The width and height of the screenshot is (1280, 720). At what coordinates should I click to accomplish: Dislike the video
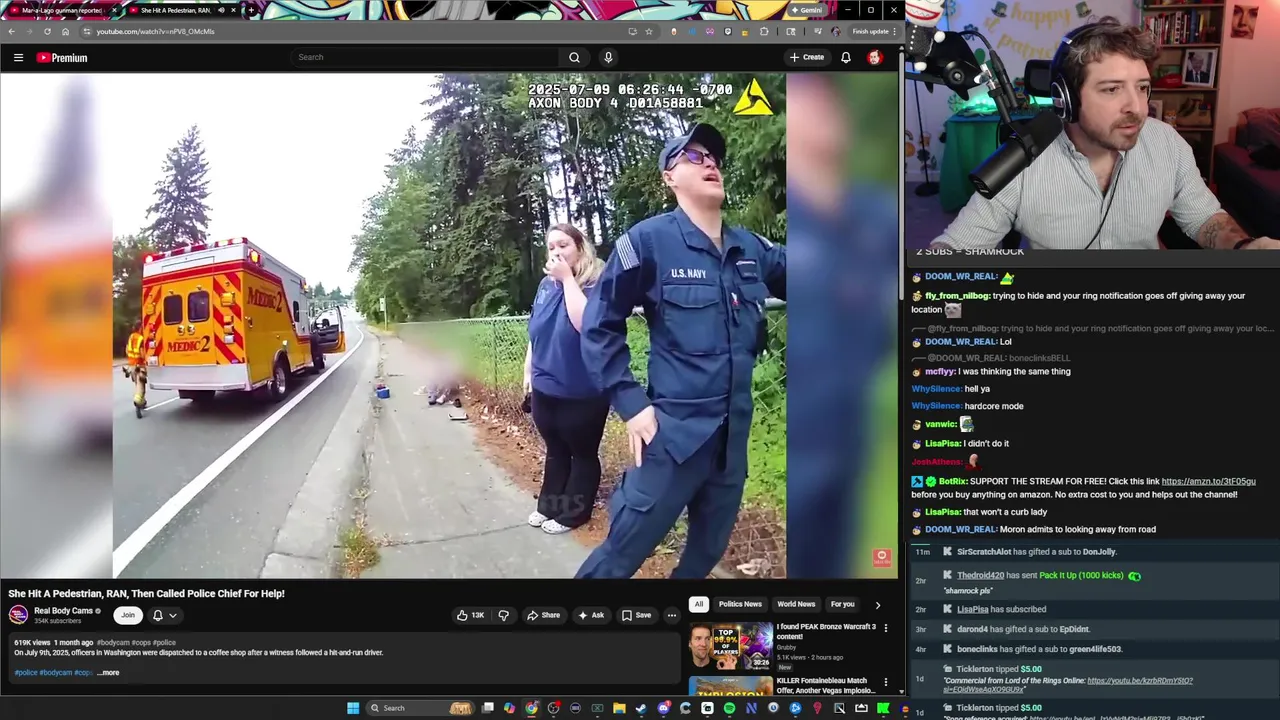click(x=504, y=615)
